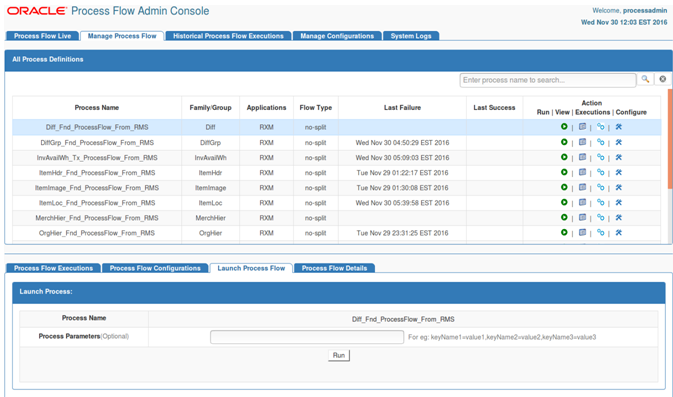
Task: Configure ItemLoc_Fnd_ProcessFlow_From_RMS tools icon
Action: point(618,202)
